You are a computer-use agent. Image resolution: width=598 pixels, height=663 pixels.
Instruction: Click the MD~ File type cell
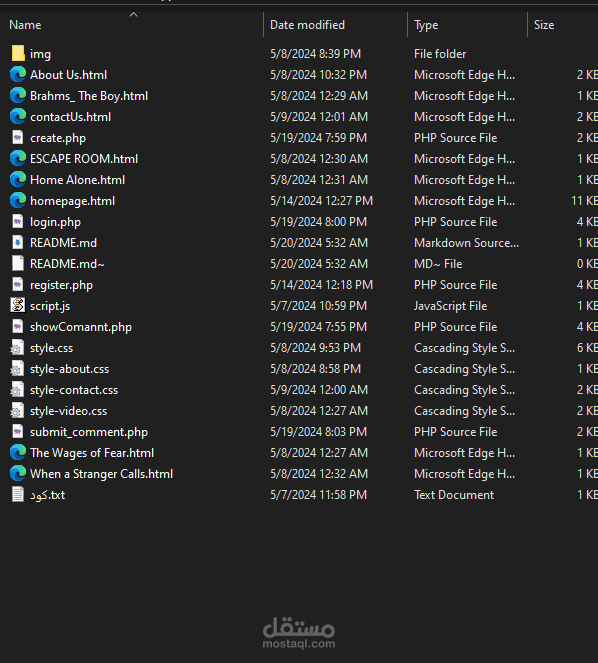[x=438, y=264]
